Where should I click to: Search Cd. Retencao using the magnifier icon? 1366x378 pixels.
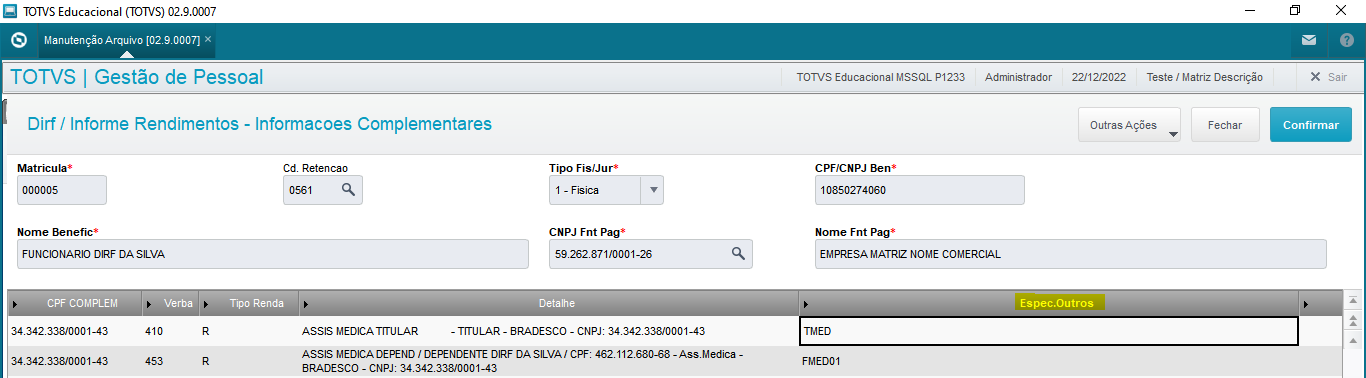(x=348, y=189)
